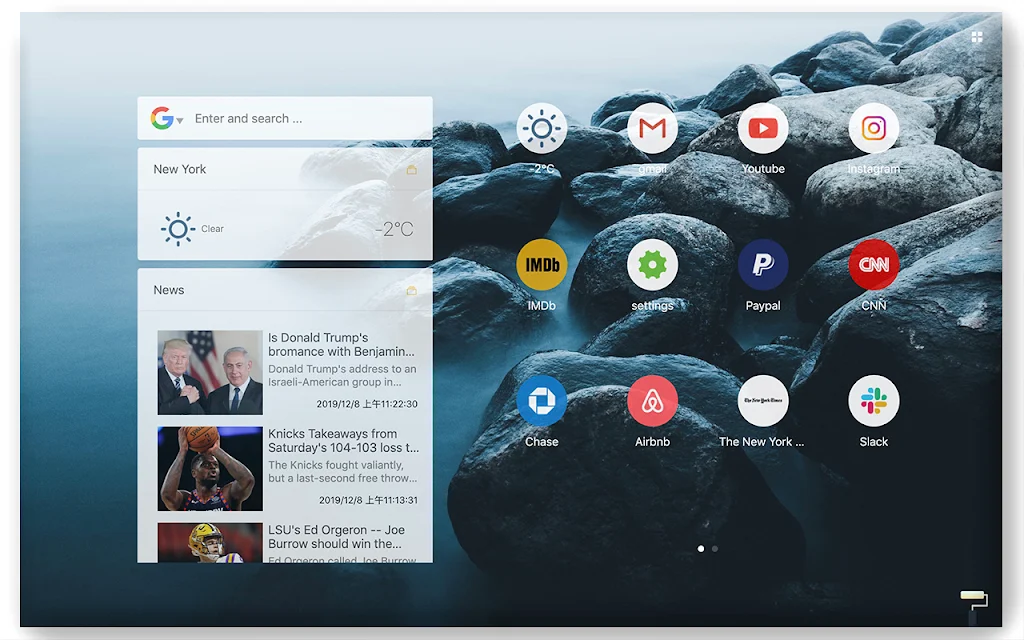The height and width of the screenshot is (640, 1024).
Task: Open The New York Times shortcut
Action: pyautogui.click(x=763, y=401)
